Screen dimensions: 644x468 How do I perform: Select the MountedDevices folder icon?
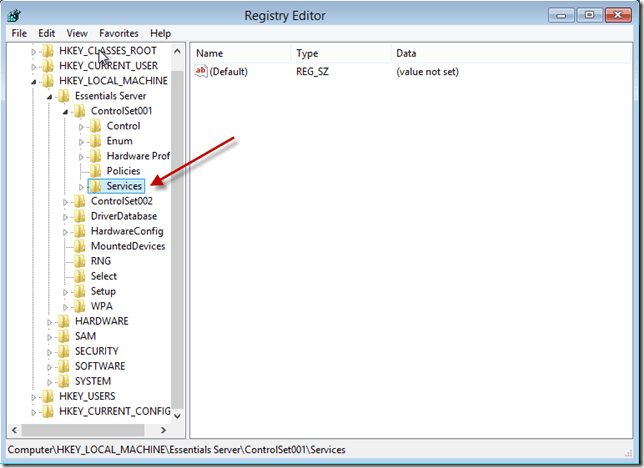point(80,246)
